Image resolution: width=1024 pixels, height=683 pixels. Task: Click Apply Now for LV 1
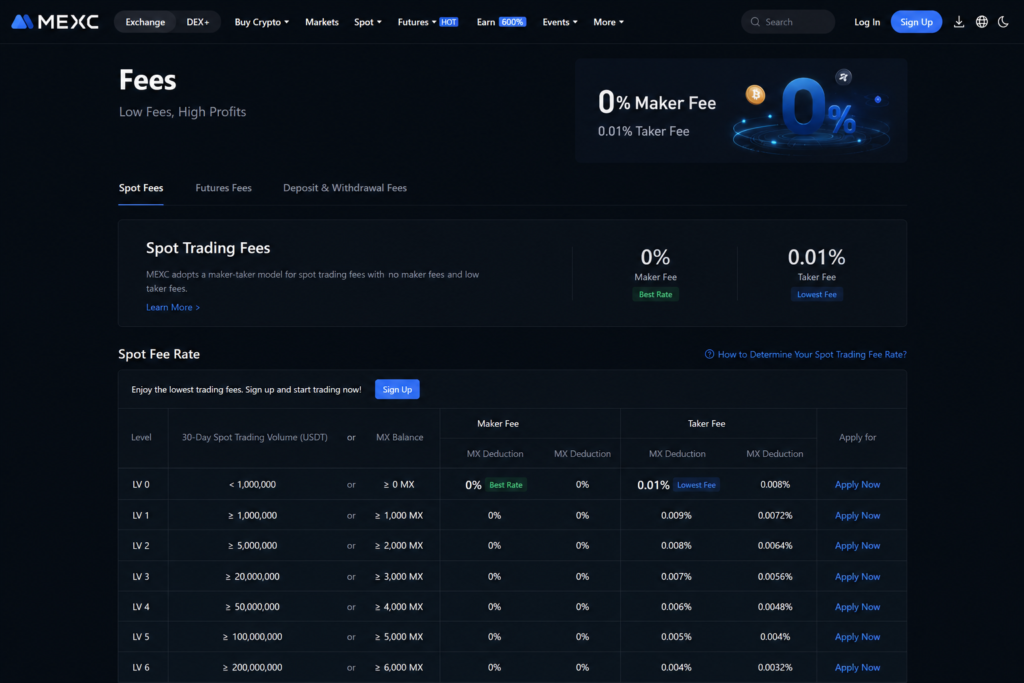pos(857,515)
